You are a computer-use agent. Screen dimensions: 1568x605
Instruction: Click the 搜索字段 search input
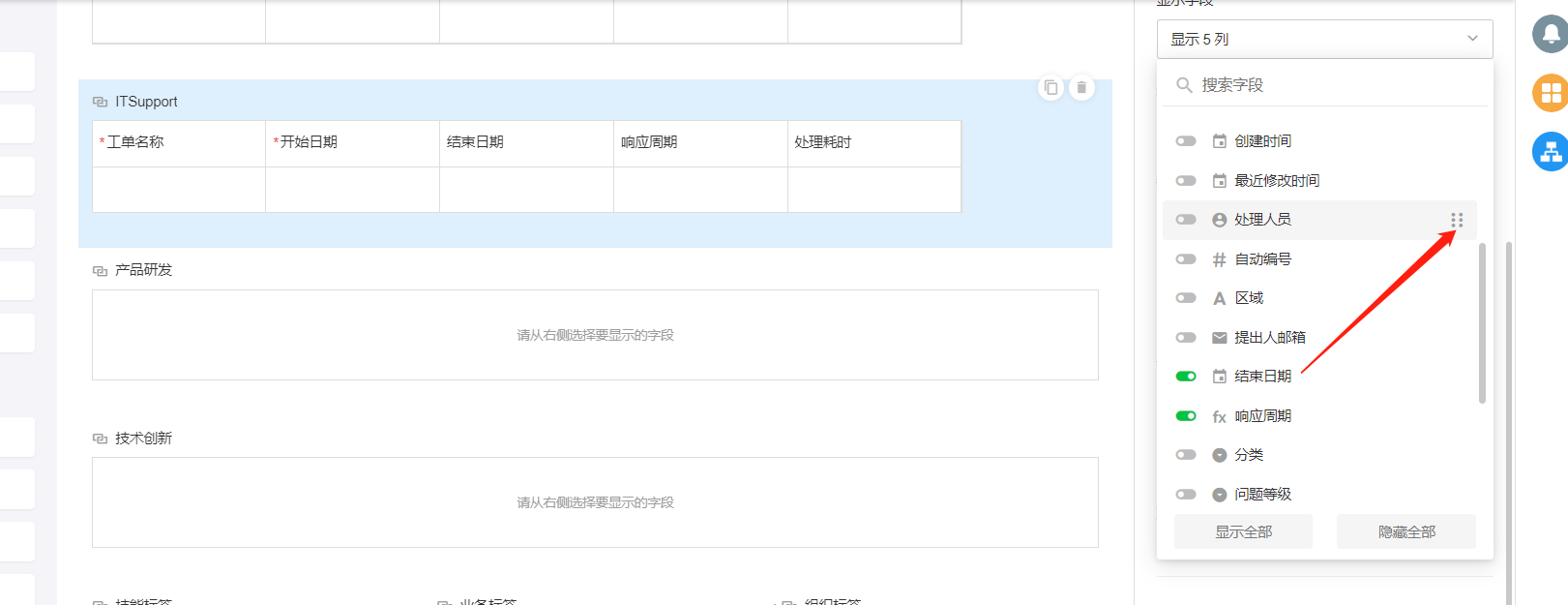coord(1335,85)
